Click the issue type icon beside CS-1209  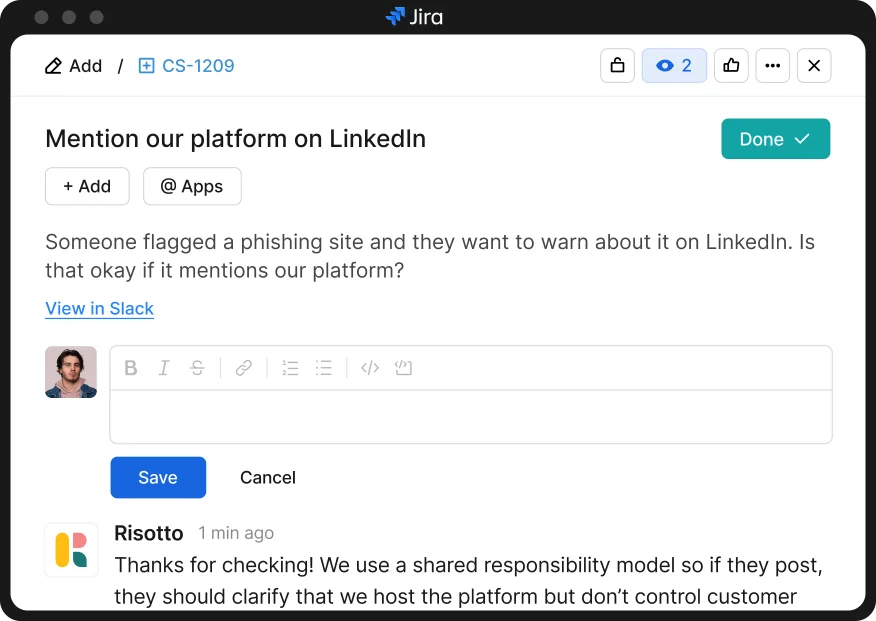coord(146,66)
